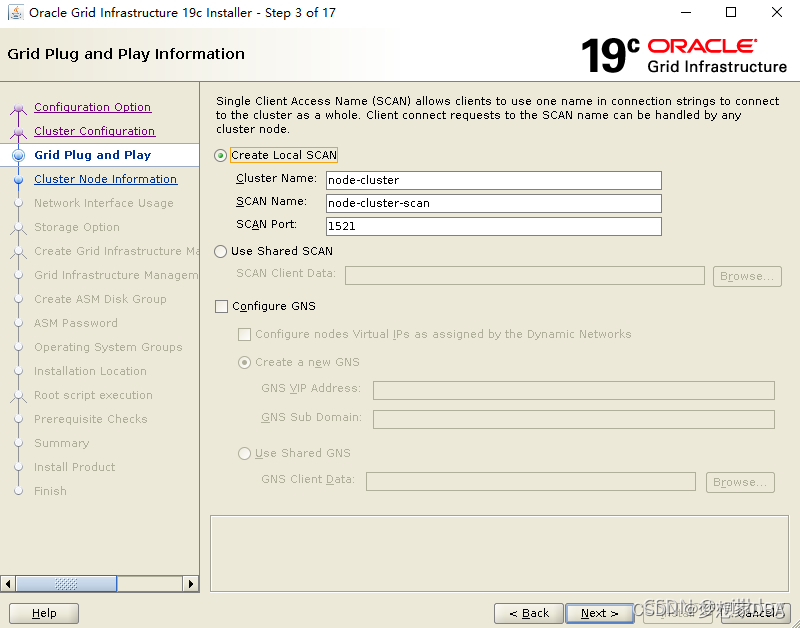Maximize the installer window
This screenshot has width=800, height=628.
(731, 12)
